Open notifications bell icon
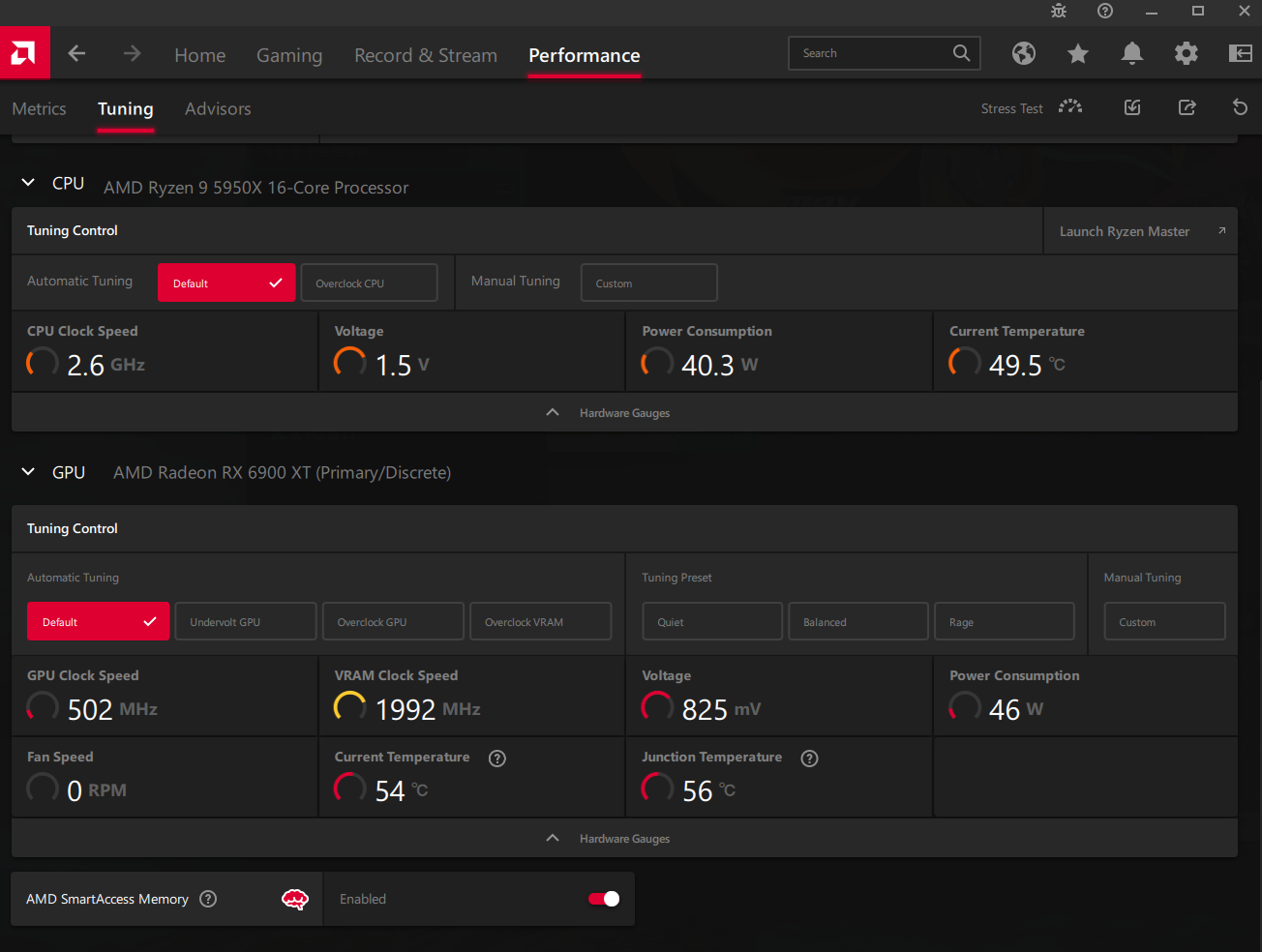Viewport: 1262px width, 952px height. pyautogui.click(x=1131, y=53)
